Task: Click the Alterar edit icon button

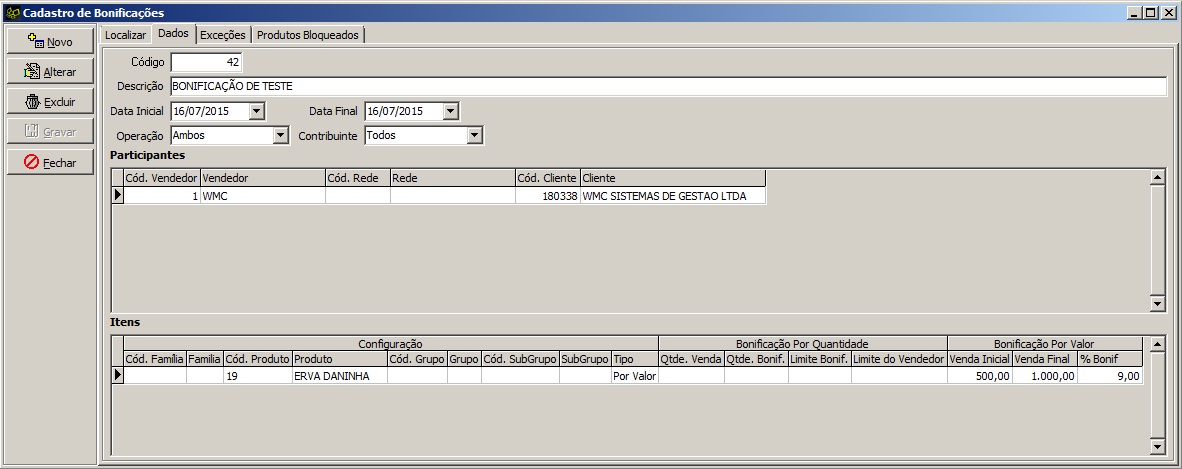Action: click(x=32, y=72)
